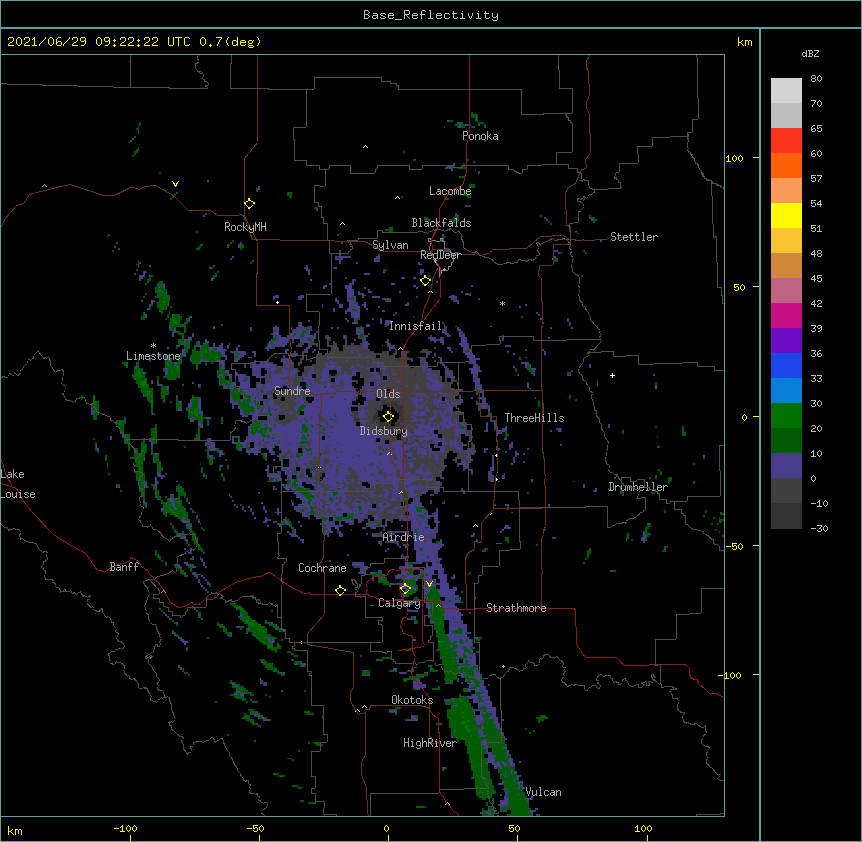Click the HighRiver label
This screenshot has height=842, width=862.
pyautogui.click(x=430, y=743)
